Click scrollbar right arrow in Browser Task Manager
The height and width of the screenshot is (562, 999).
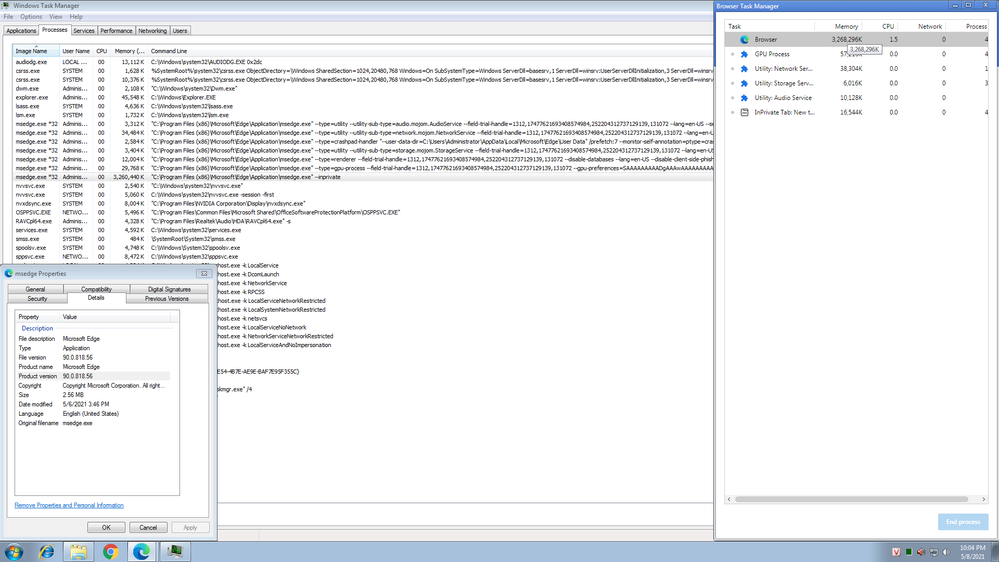pos(984,500)
